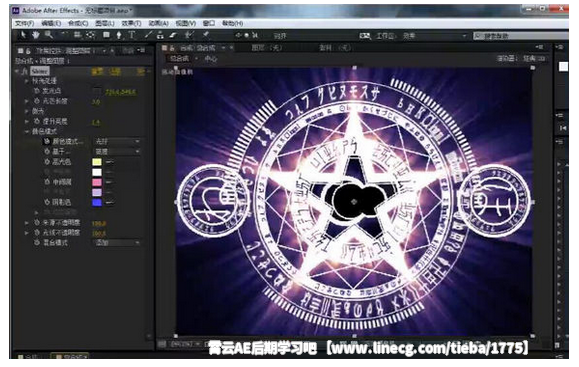Click the view axis mode icon
The height and width of the screenshot is (367, 579).
[x=255, y=35]
